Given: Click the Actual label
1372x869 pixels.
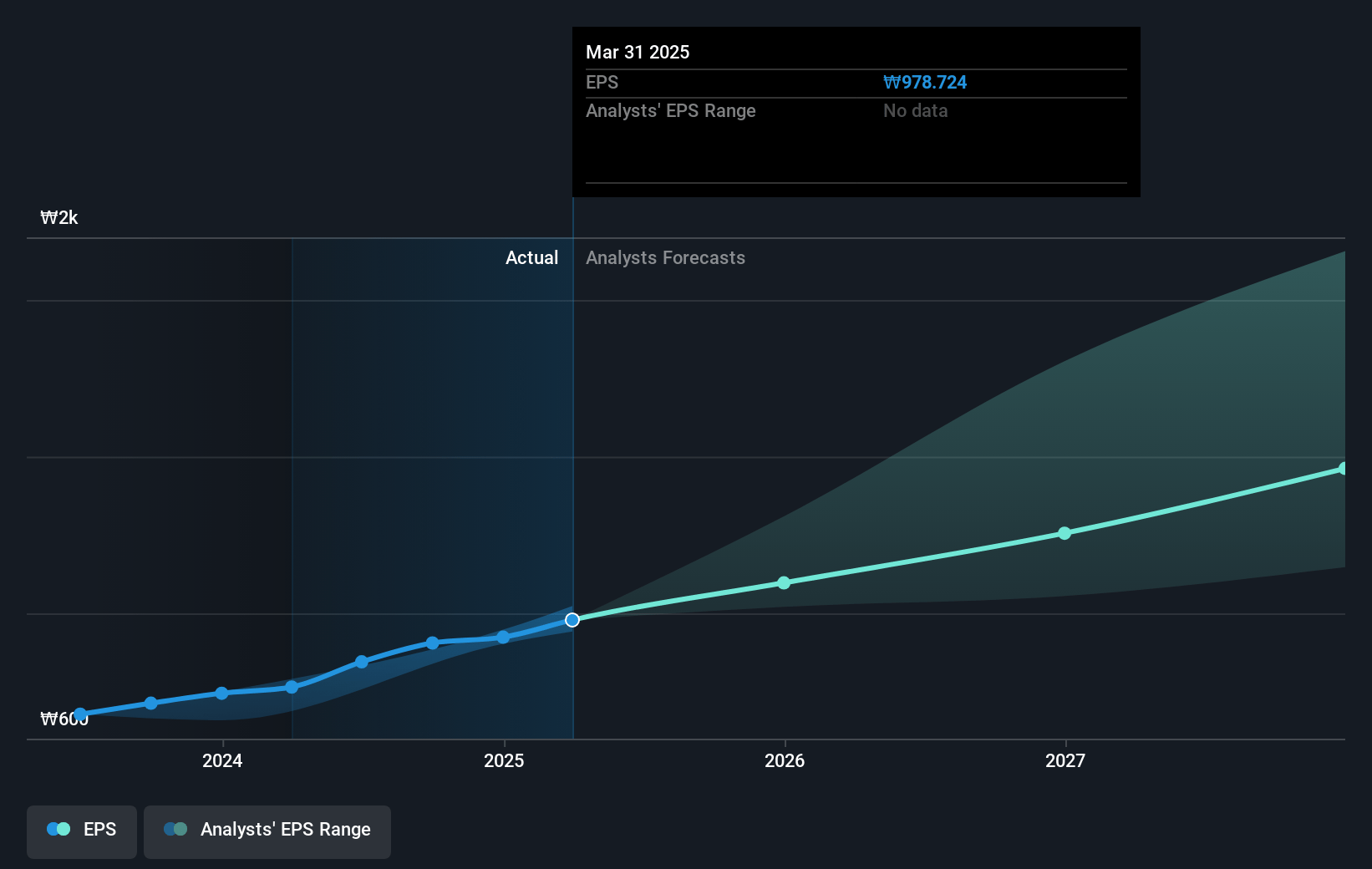Looking at the screenshot, I should point(531,258).
